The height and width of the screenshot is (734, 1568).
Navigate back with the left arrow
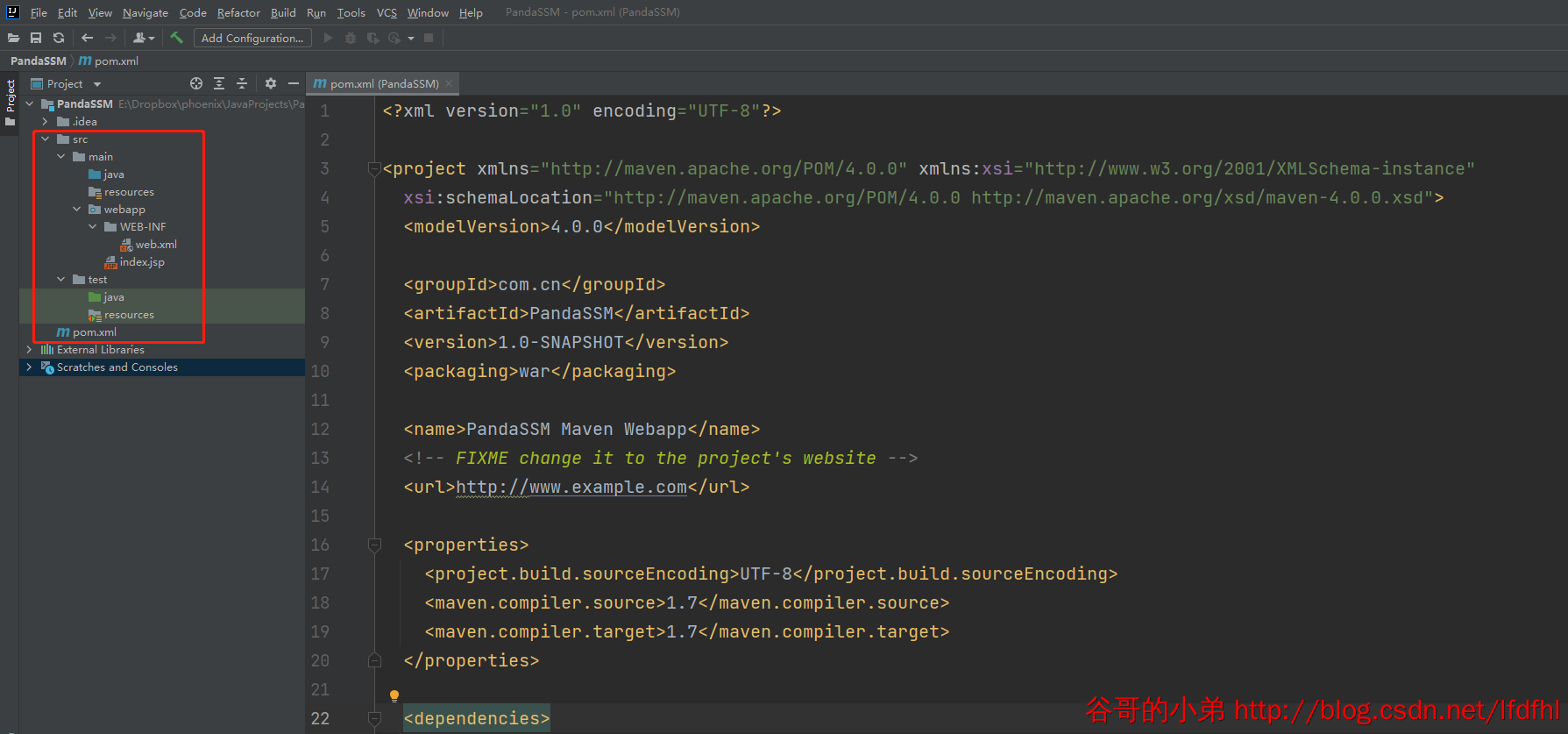(87, 38)
